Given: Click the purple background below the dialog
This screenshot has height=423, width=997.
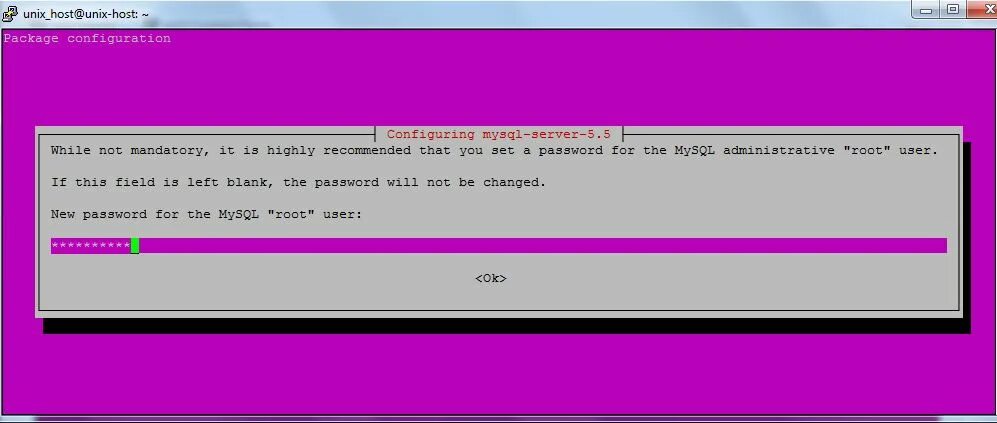Looking at the screenshot, I should pyautogui.click(x=498, y=375).
